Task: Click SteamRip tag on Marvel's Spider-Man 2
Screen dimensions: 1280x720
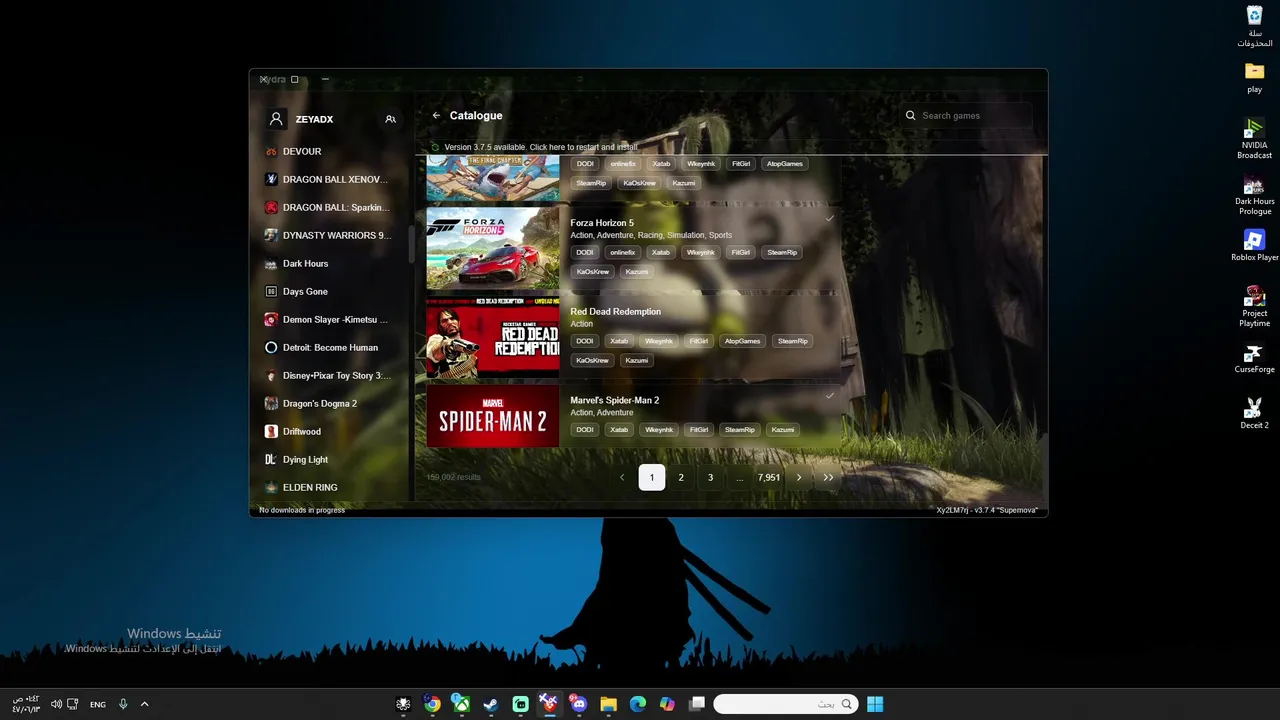Action: [x=740, y=430]
